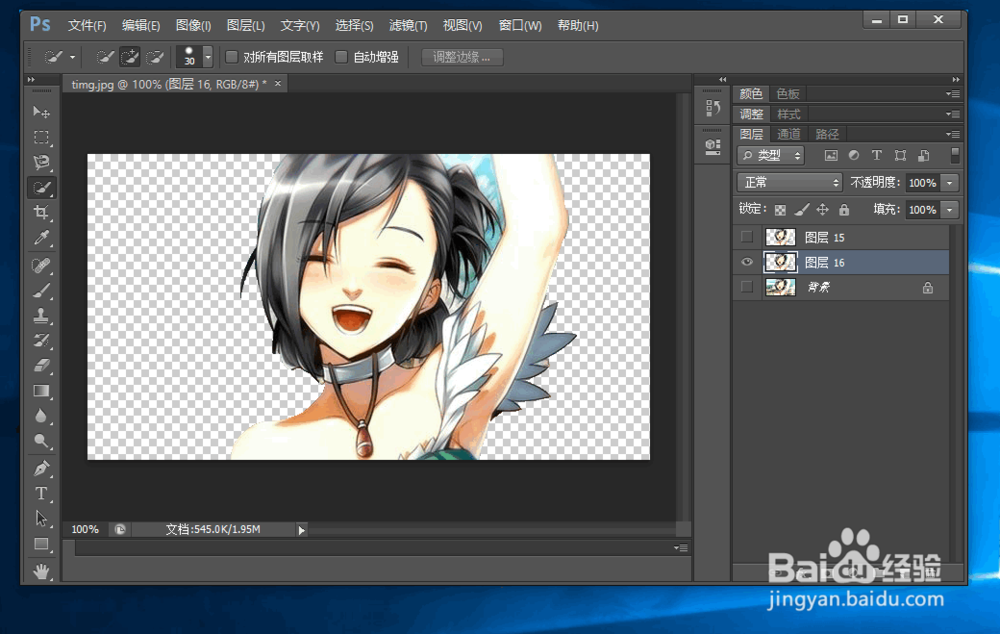Toggle lock transparent pixels
1000x634 pixels.
(780, 210)
